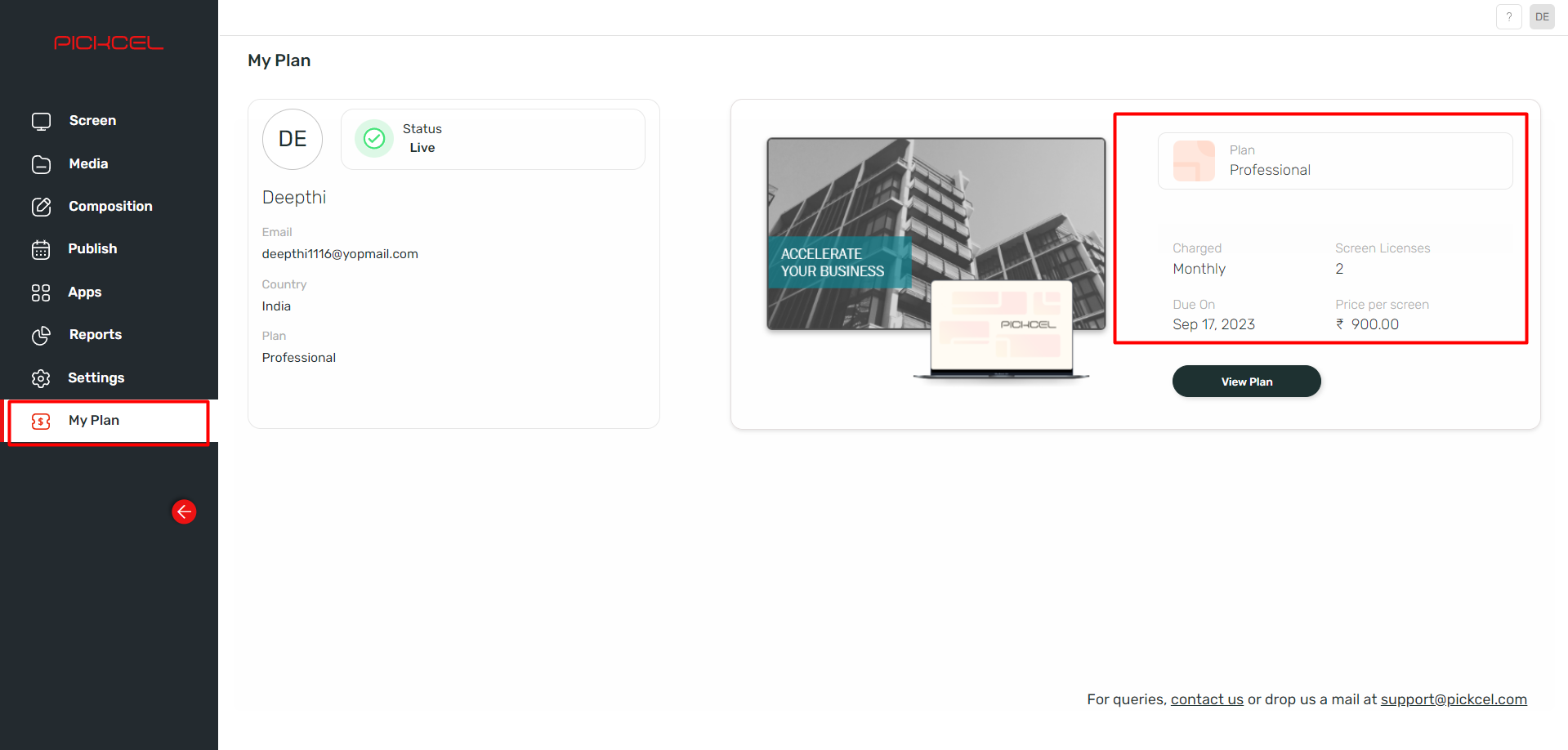
Task: Click the Media folder icon
Action: point(41,164)
